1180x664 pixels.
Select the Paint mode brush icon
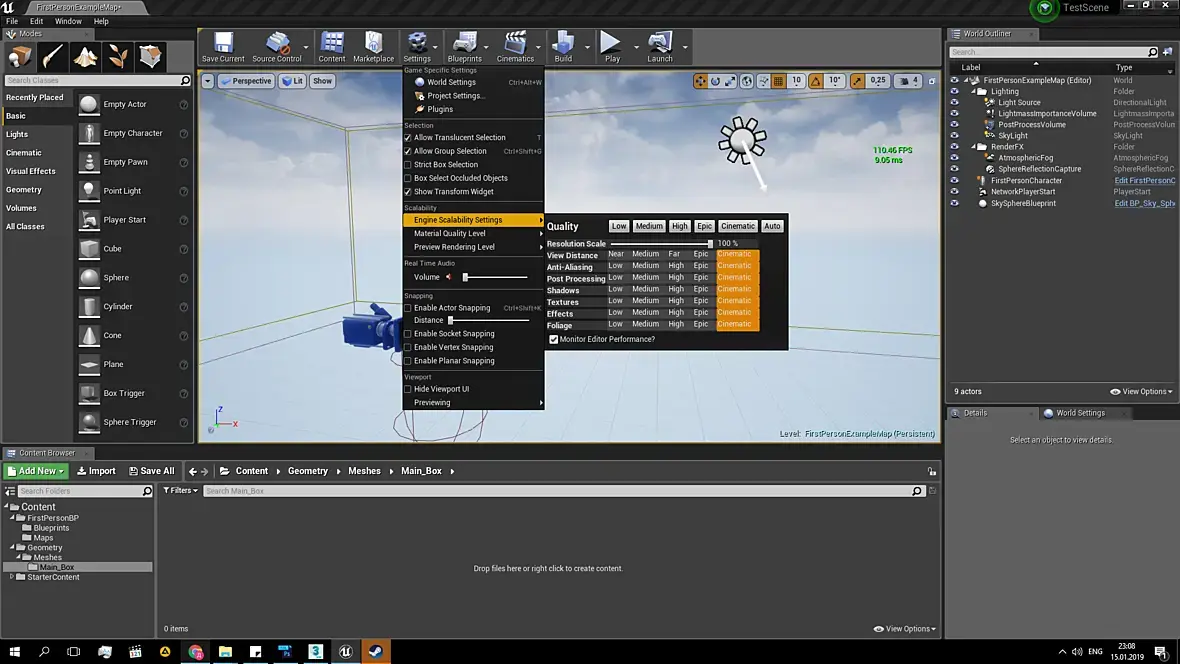click(x=53, y=56)
